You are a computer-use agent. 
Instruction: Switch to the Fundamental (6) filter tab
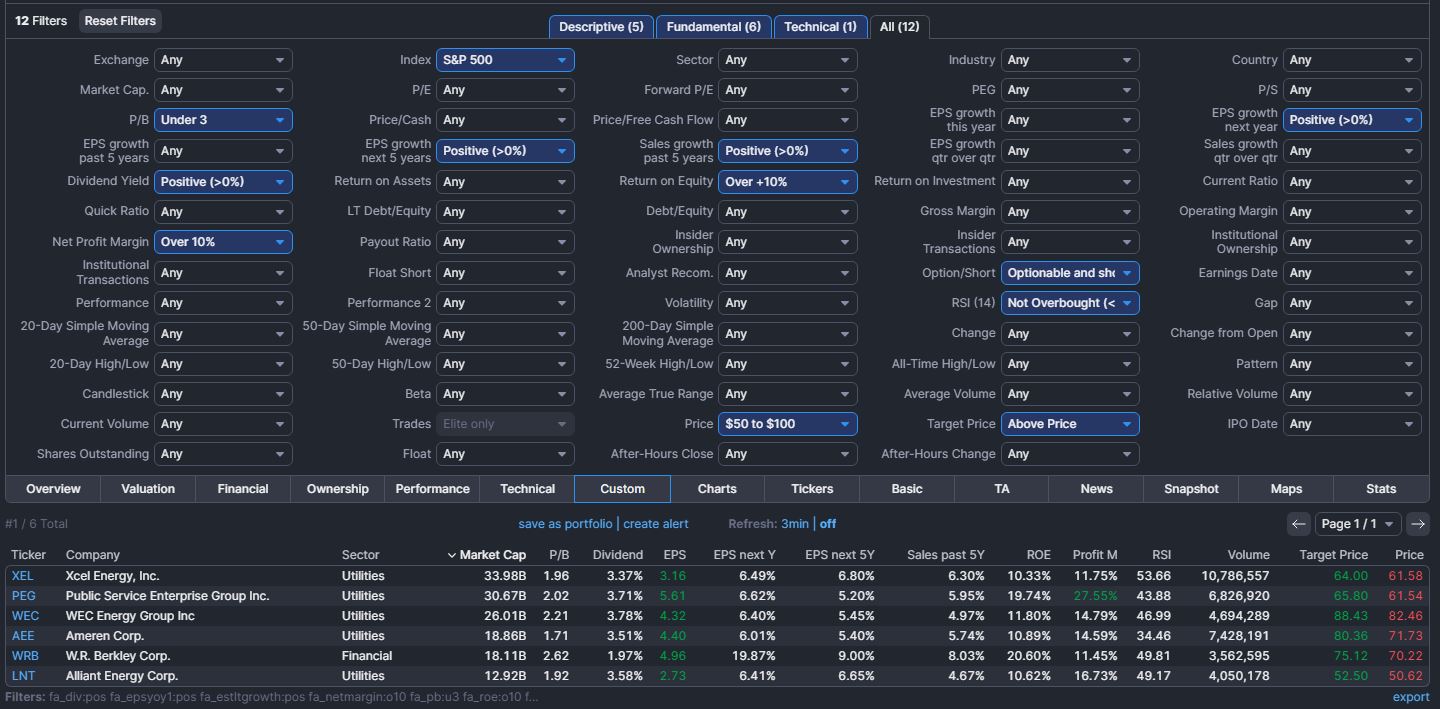pyautogui.click(x=713, y=27)
